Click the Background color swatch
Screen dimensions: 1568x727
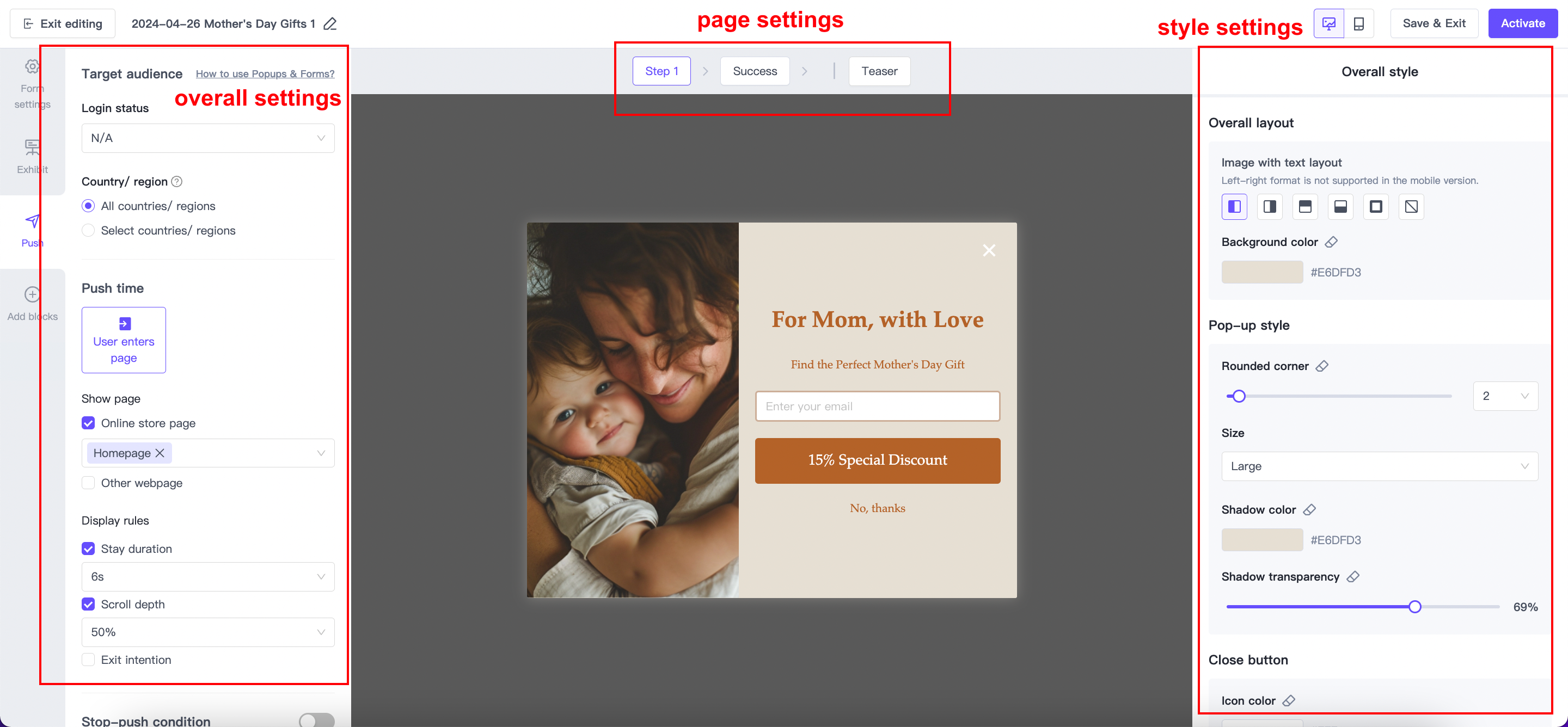coord(1261,272)
